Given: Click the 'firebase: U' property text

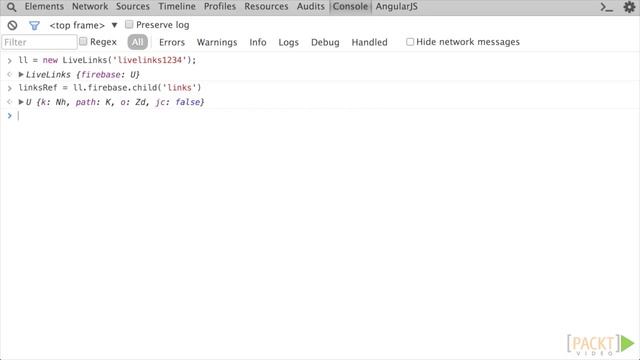Looking at the screenshot, I should (108, 75).
